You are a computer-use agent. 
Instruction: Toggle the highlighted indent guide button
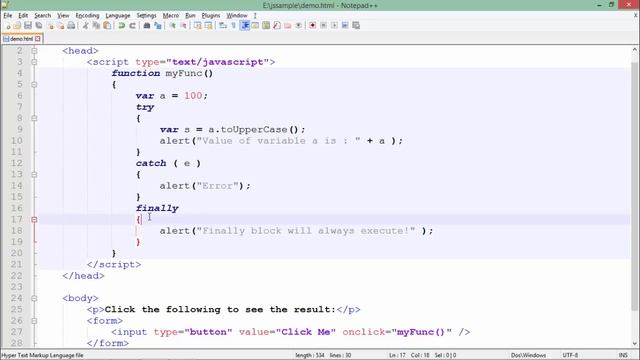pos(244,26)
